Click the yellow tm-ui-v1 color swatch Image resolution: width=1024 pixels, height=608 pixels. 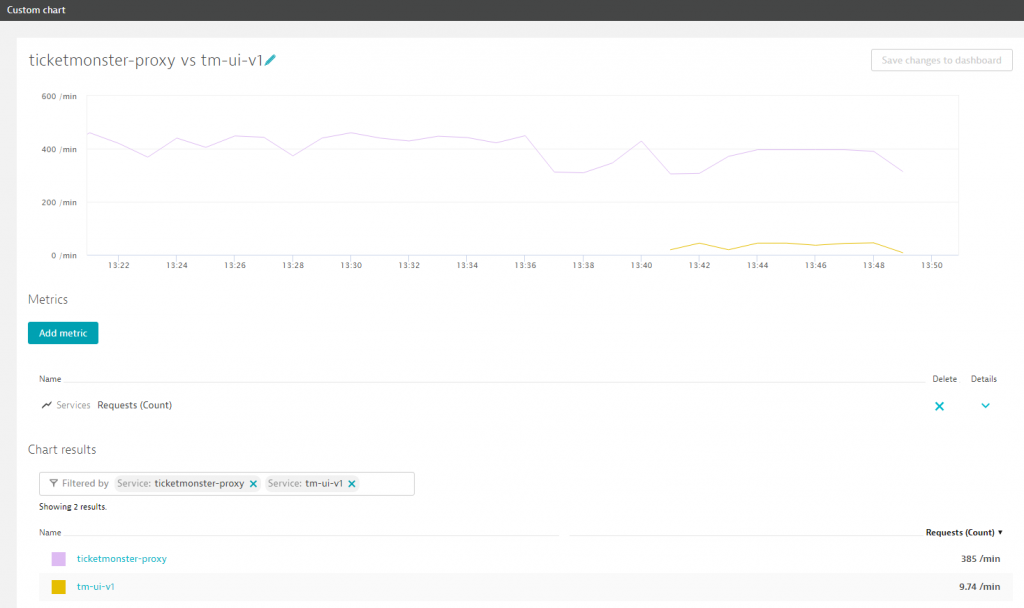59,586
